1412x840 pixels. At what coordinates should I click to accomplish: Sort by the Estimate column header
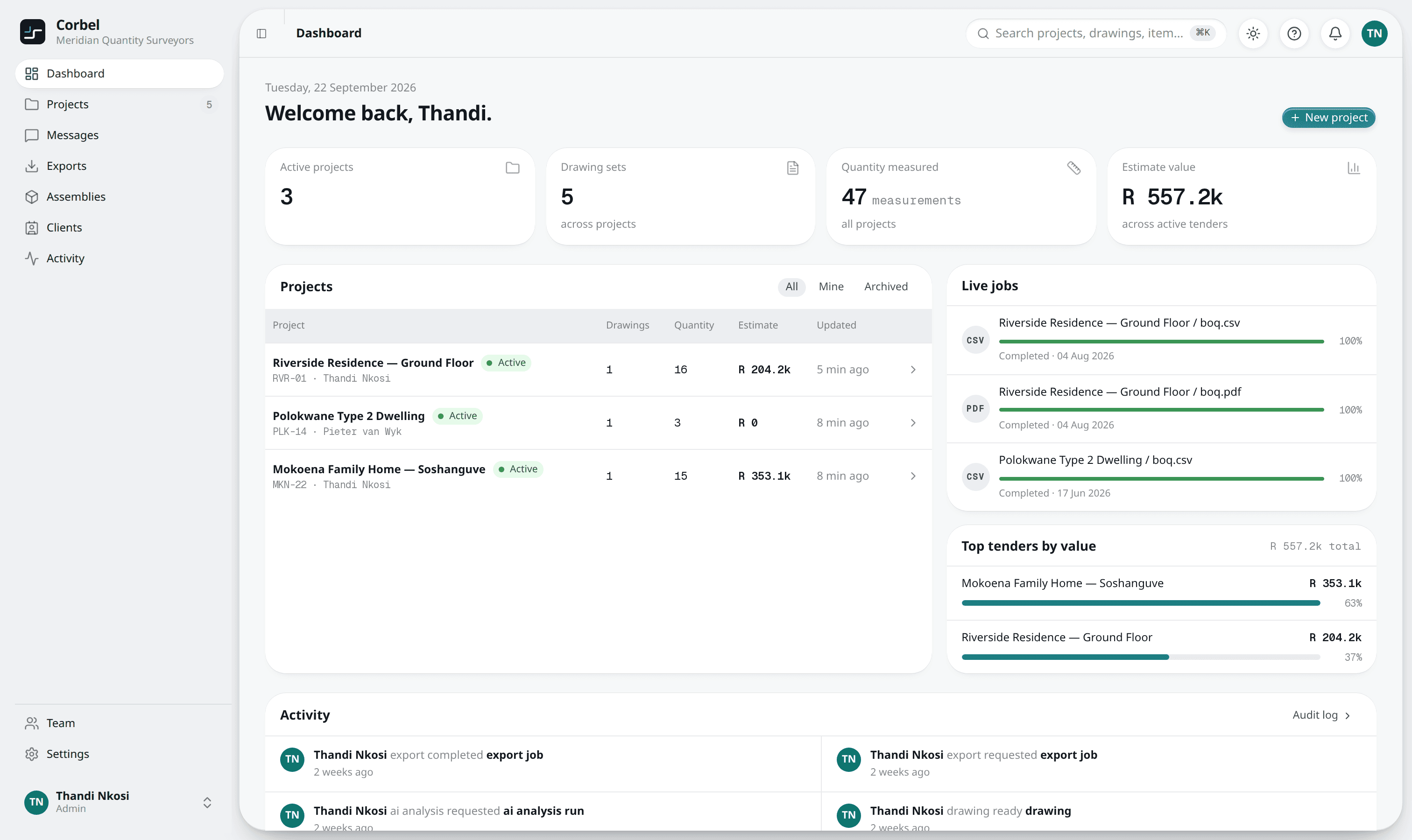tap(758, 325)
